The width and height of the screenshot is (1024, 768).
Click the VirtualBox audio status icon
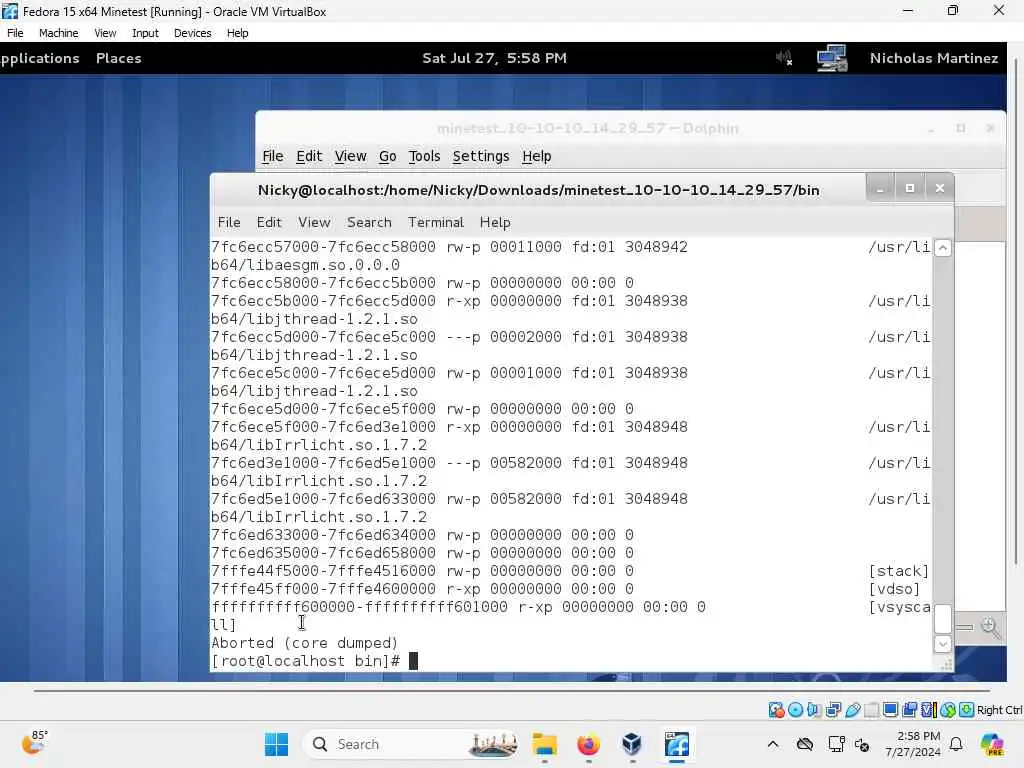click(814, 710)
